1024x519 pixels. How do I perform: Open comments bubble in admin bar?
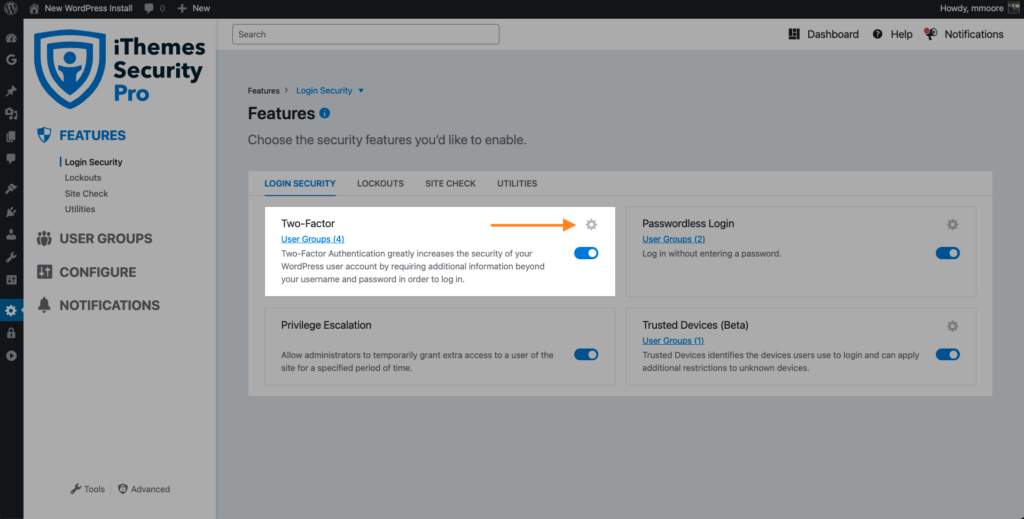149,8
